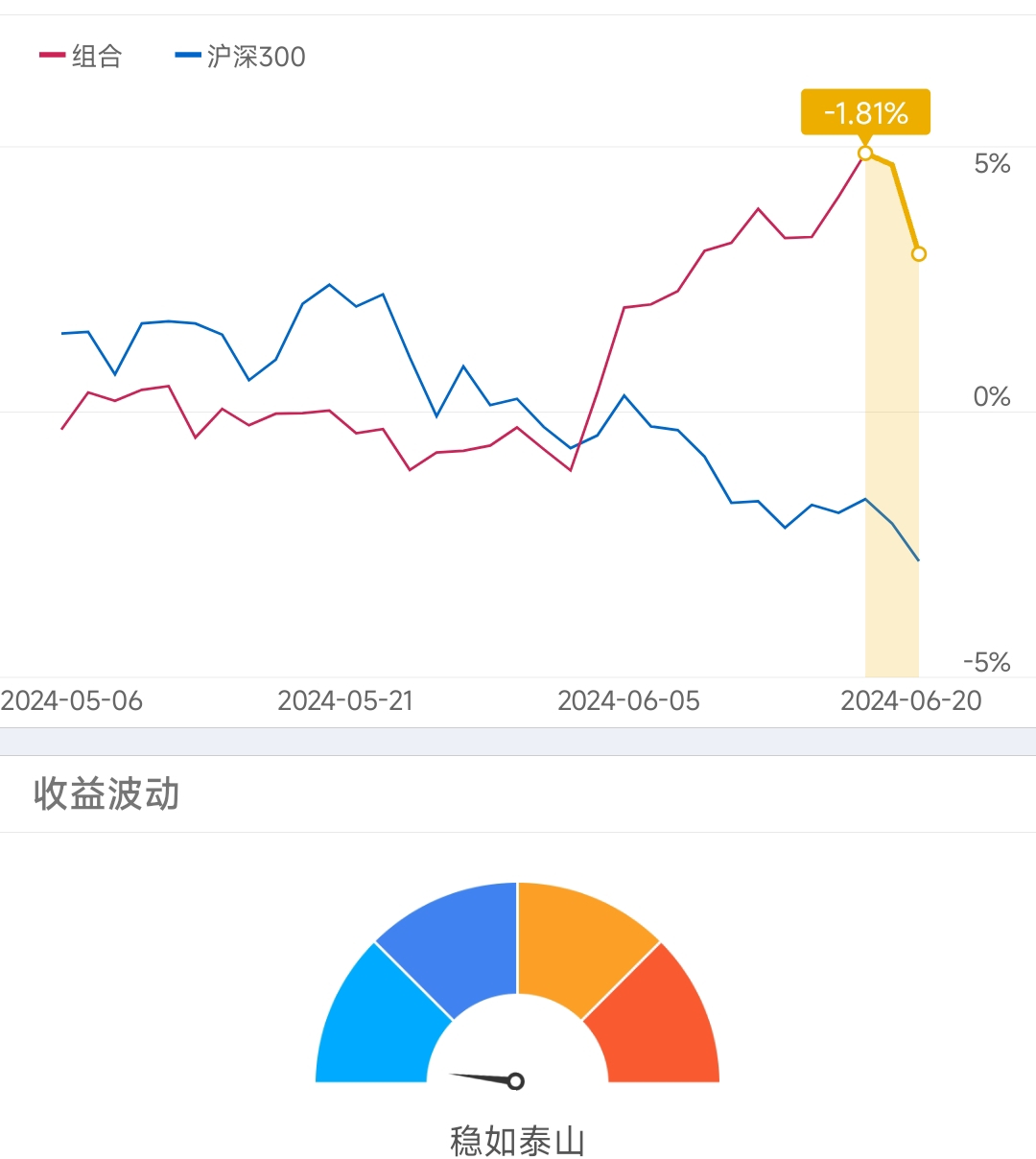
Task: Select the drawdown end circle marker
Action: 919,254
